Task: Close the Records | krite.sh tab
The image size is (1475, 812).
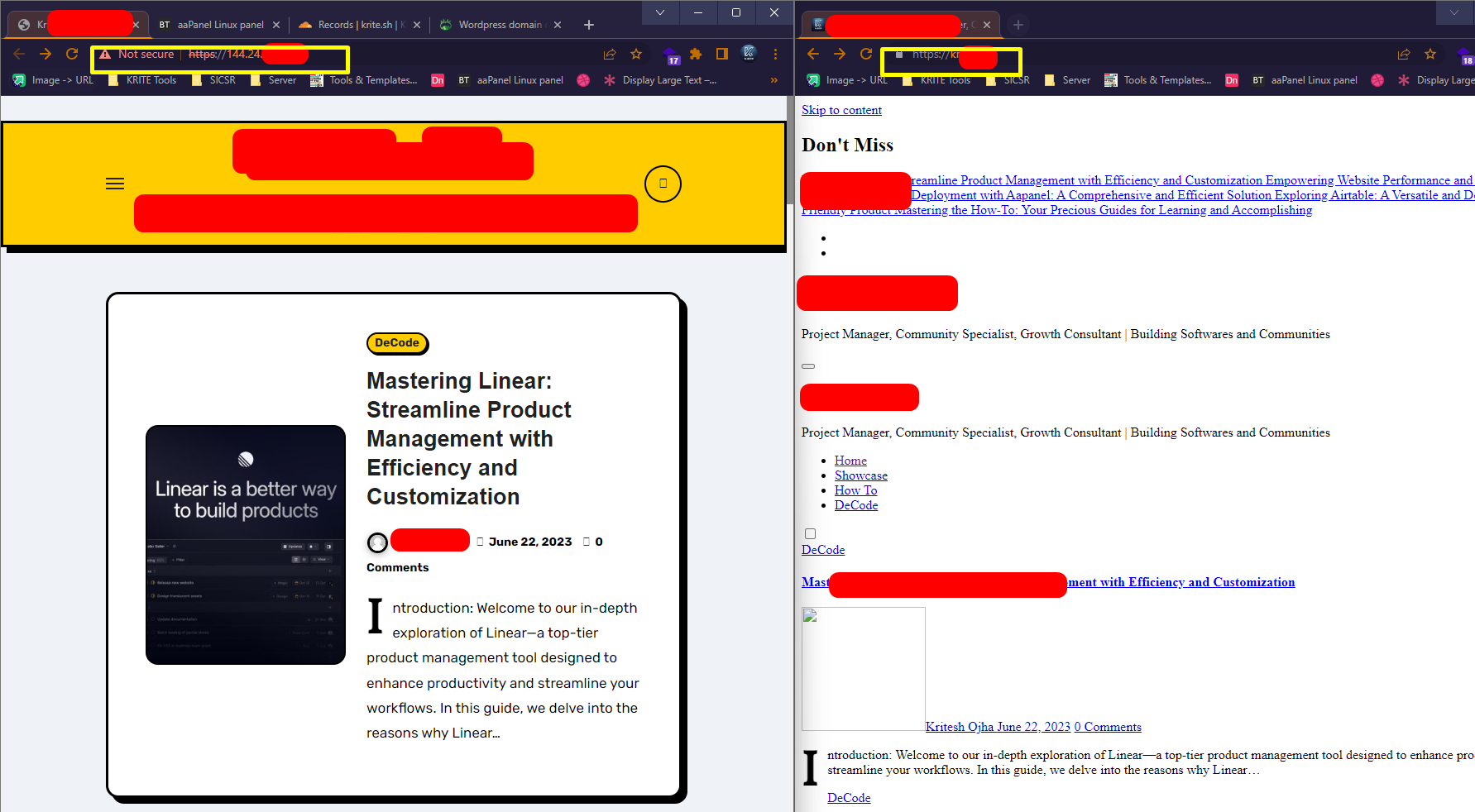Action: pos(417,25)
